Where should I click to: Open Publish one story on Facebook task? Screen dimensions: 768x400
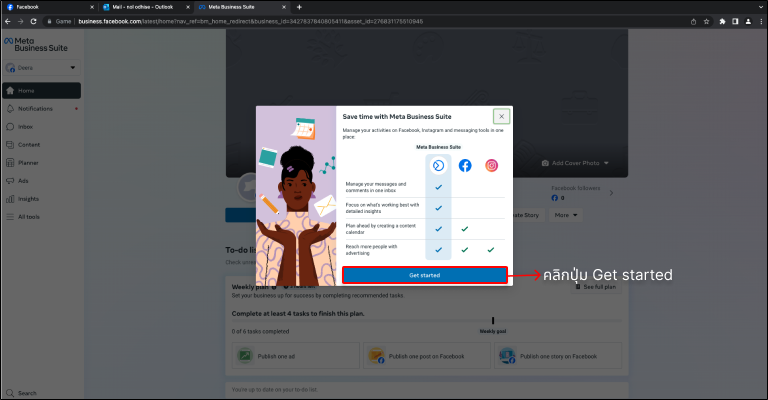pos(558,356)
